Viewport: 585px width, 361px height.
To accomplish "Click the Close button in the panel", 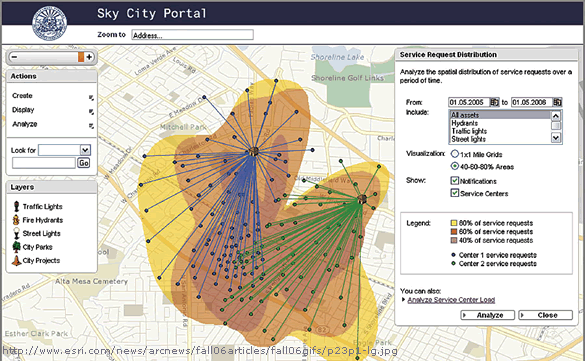I will click(x=546, y=315).
